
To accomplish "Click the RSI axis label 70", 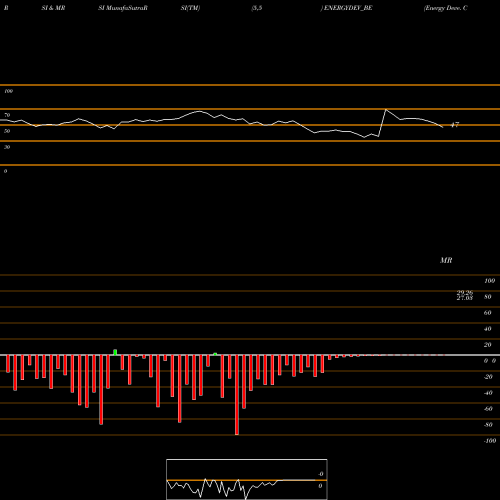I will (7, 115).
